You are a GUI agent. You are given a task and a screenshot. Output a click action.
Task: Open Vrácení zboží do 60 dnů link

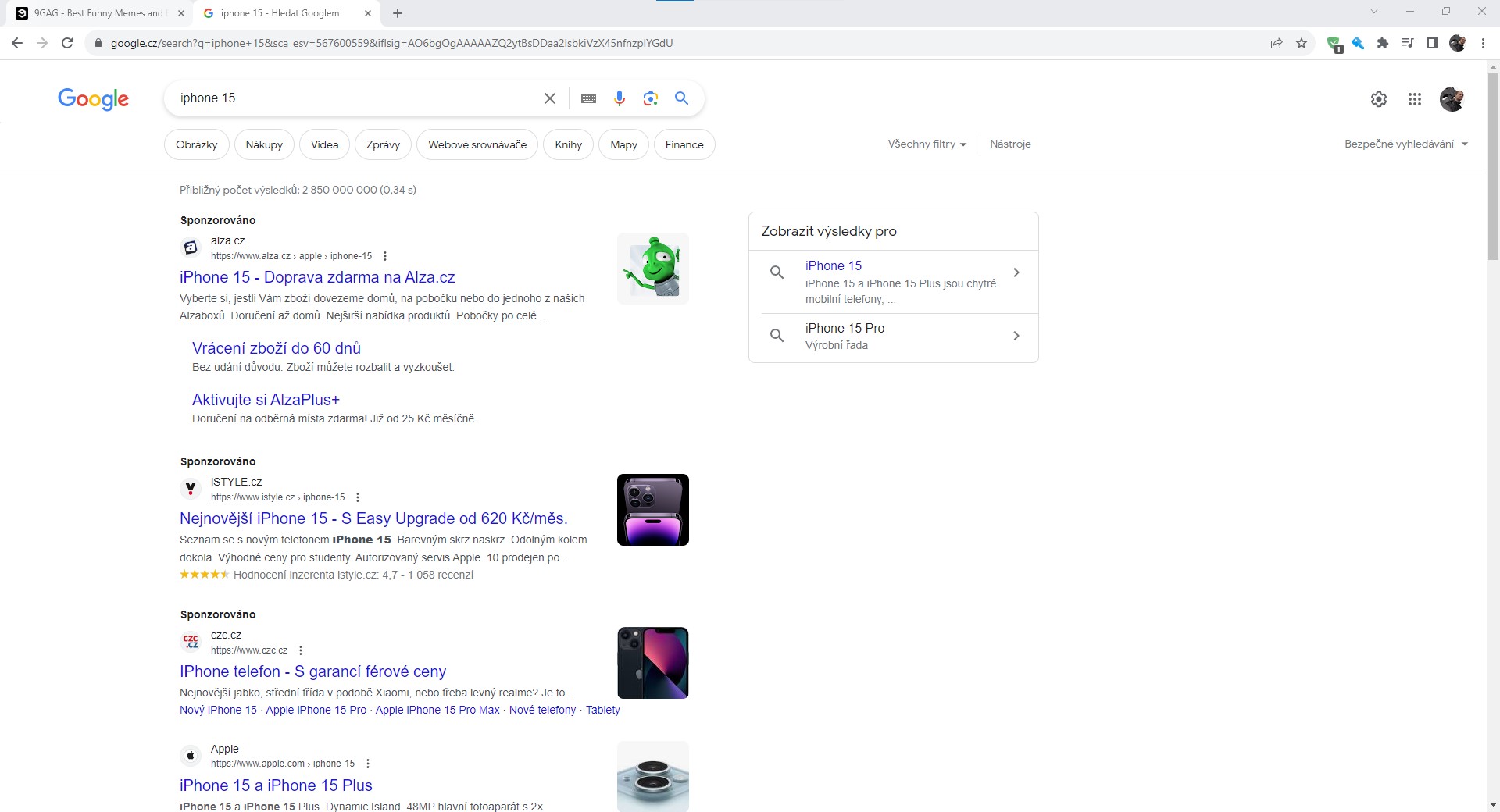coord(277,348)
